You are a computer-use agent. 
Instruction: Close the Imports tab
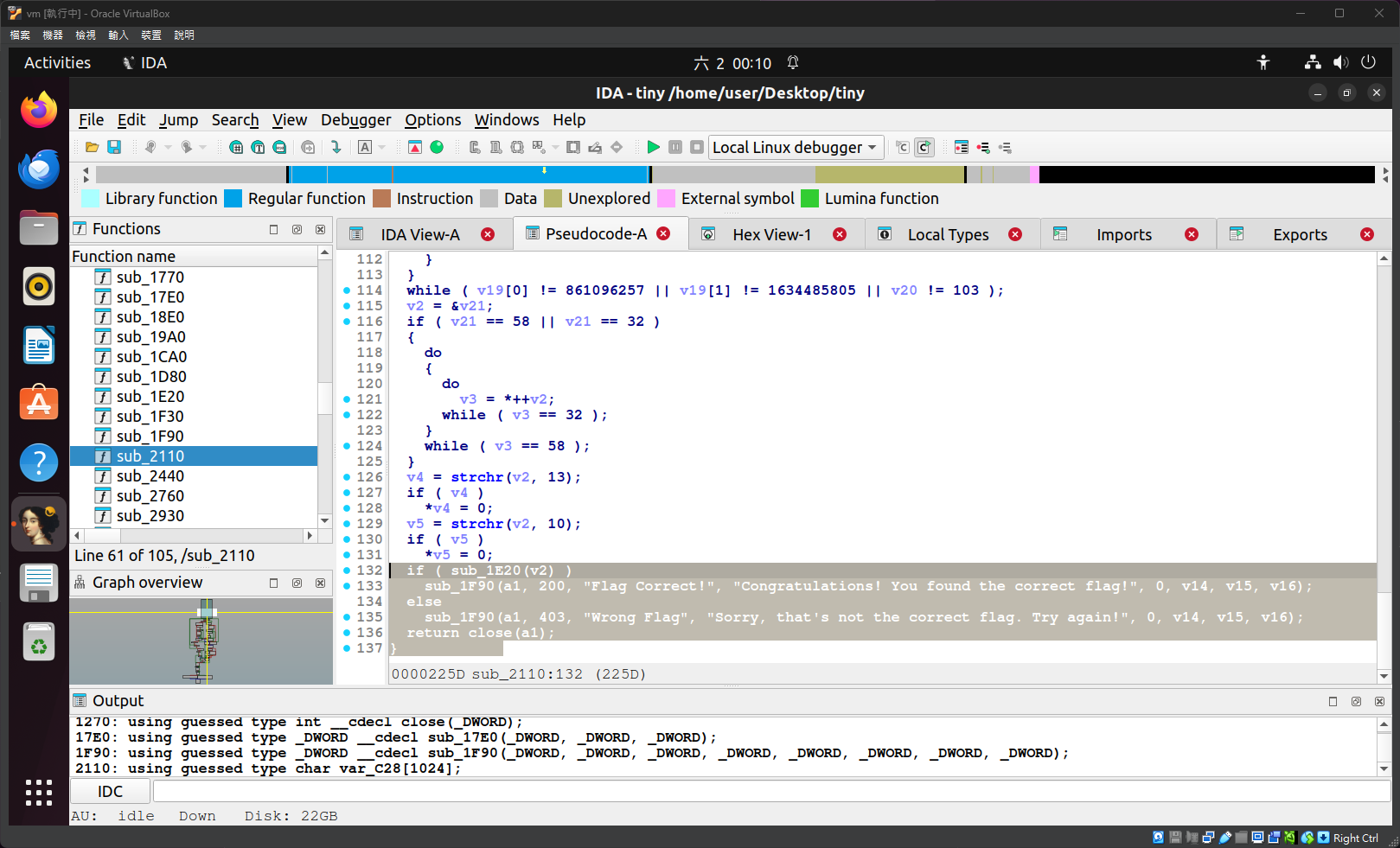pyautogui.click(x=1192, y=234)
